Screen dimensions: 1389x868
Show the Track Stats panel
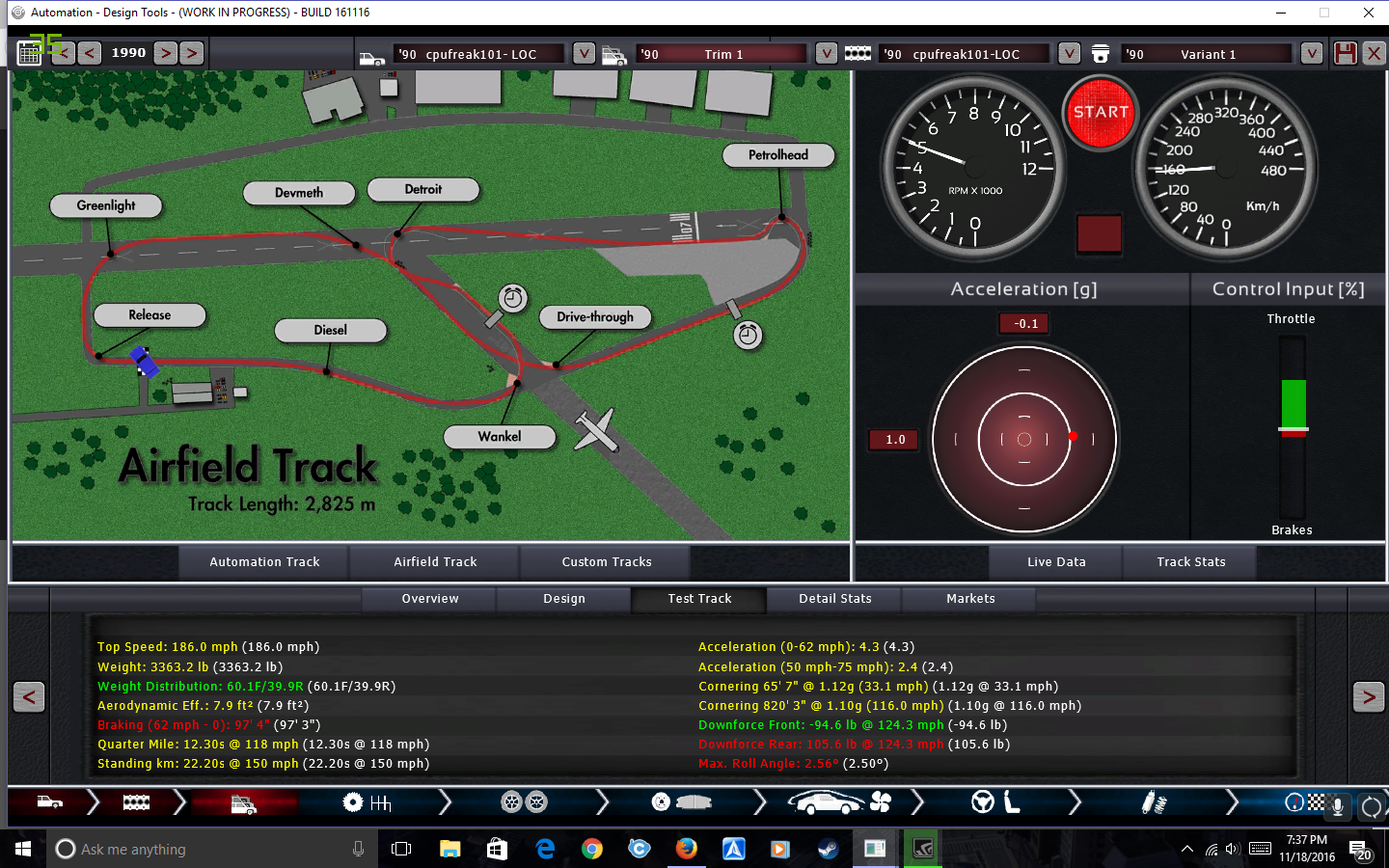coord(1191,562)
